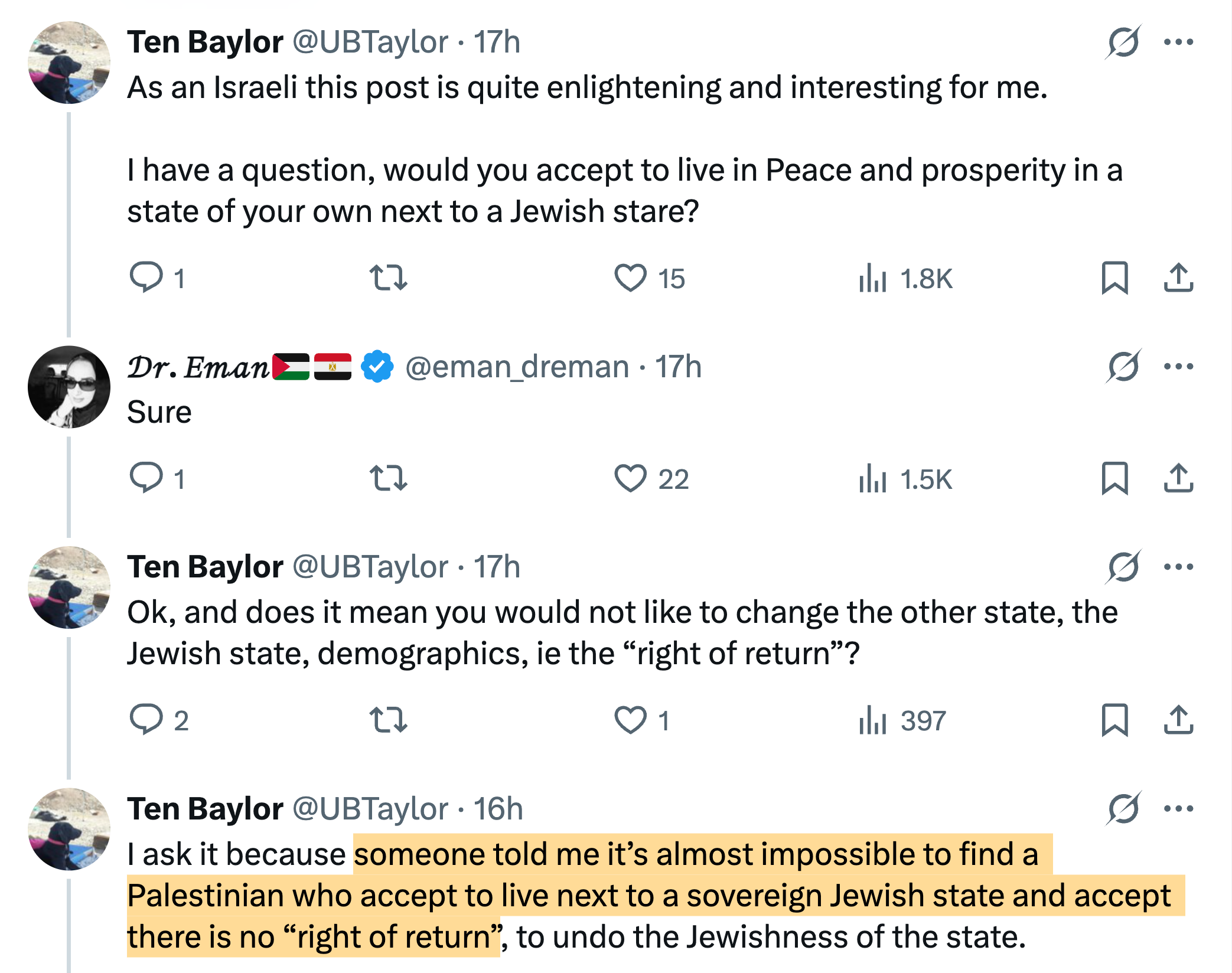
Task: Share the first Ten Baylor tweet
Action: coord(1178,277)
